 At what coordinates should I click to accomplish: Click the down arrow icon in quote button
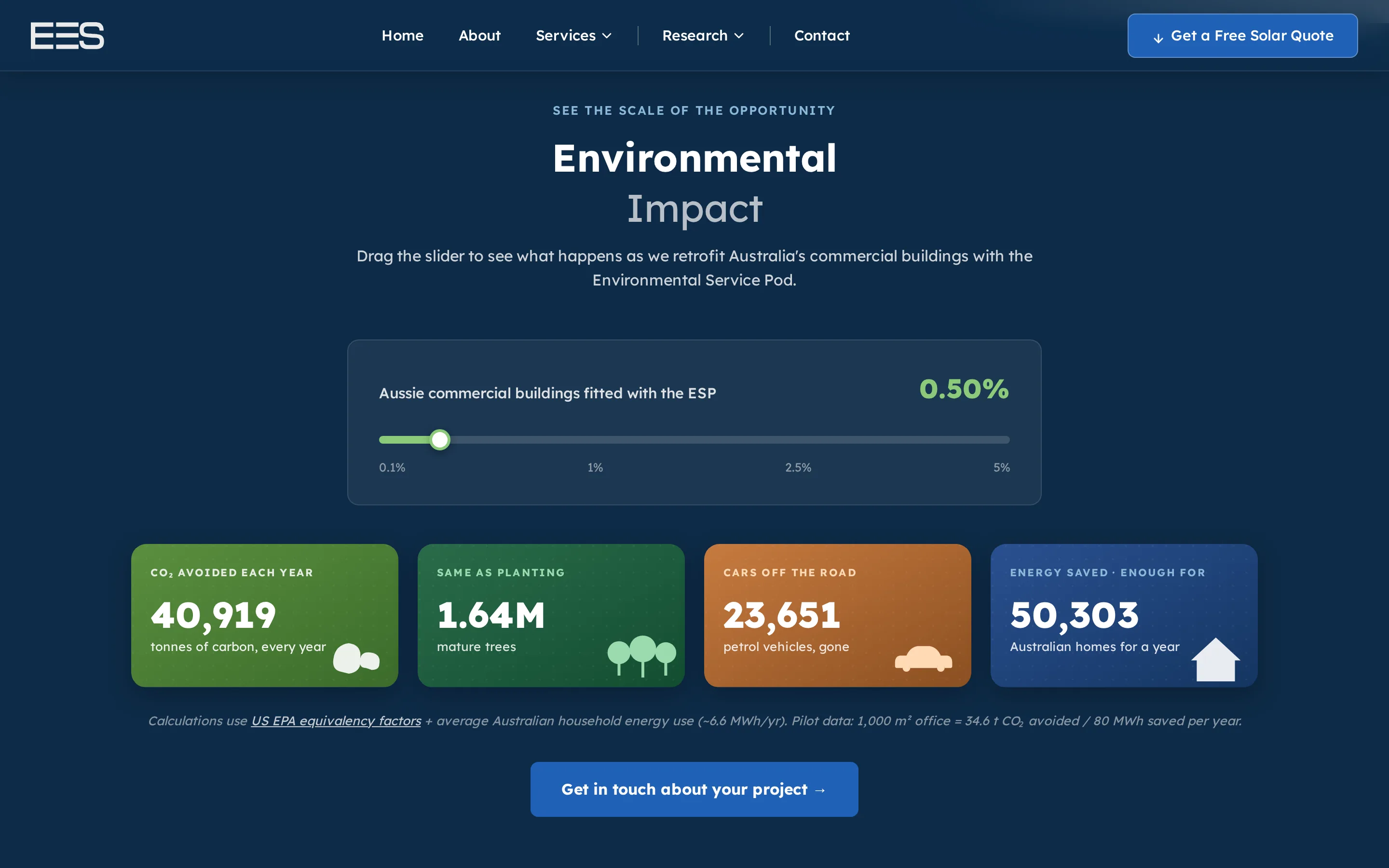tap(1158, 38)
